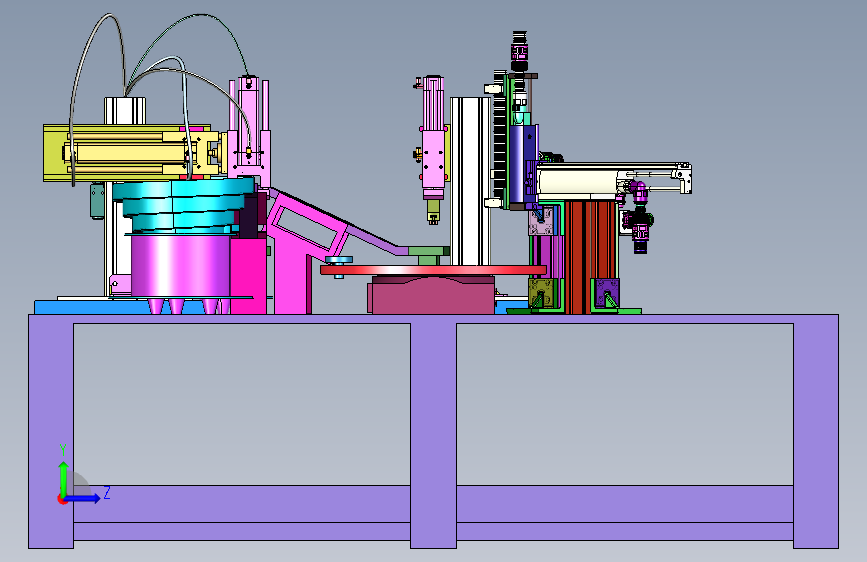Screen dimensions: 867x562
Task: Pick the small blue knob on the turntable
Action: (339, 261)
